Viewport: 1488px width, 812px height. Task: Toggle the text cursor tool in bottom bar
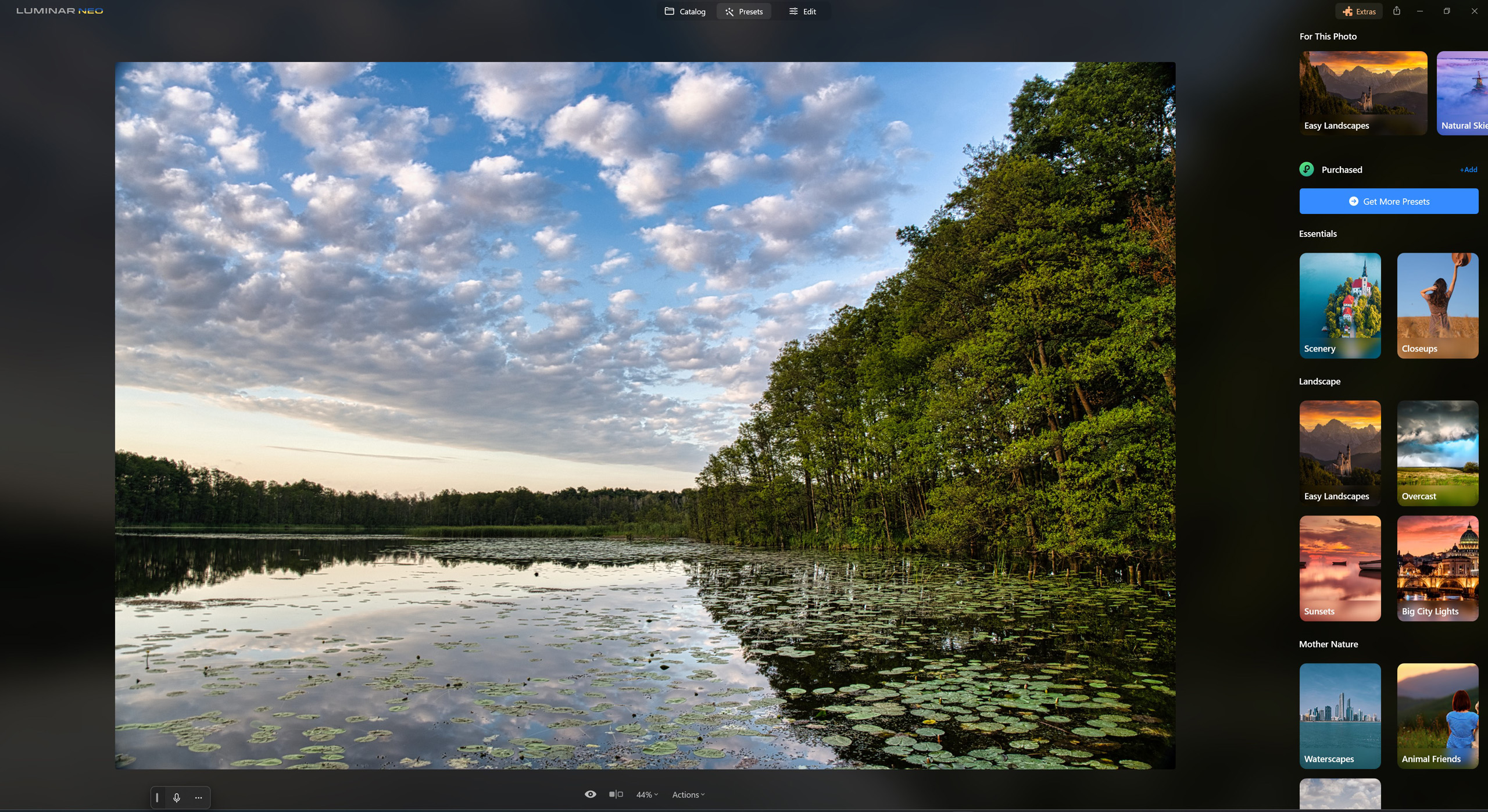click(158, 797)
